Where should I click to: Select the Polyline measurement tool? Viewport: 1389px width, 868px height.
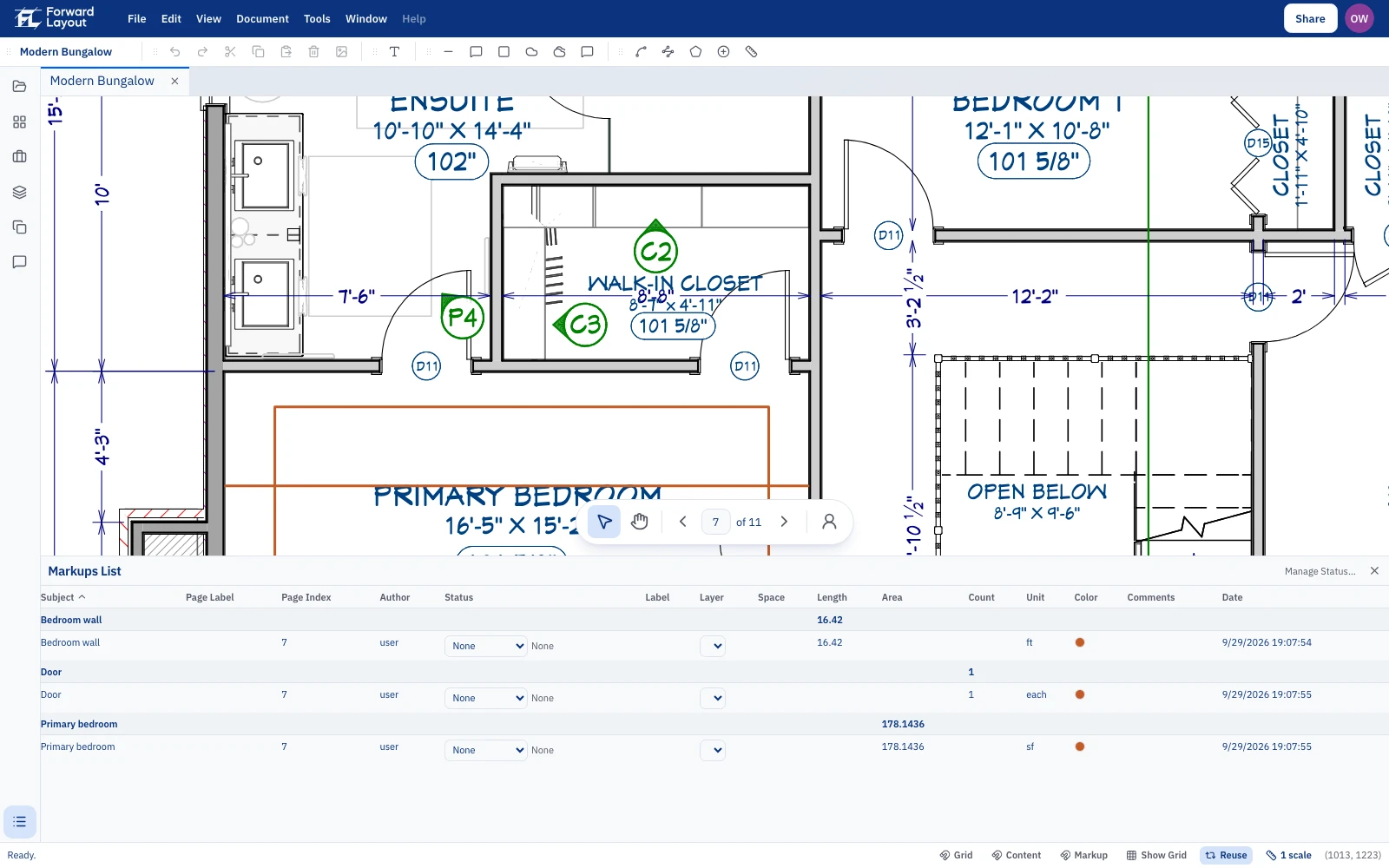pos(668,52)
